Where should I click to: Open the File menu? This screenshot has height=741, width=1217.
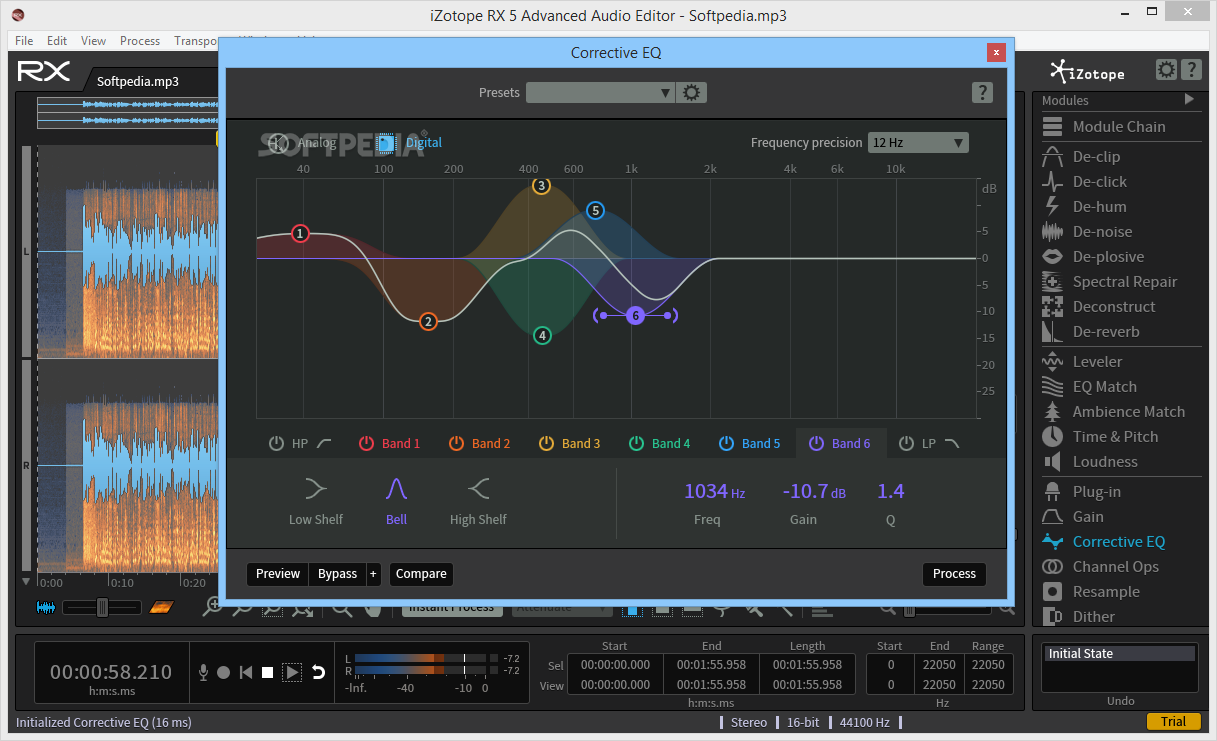24,41
